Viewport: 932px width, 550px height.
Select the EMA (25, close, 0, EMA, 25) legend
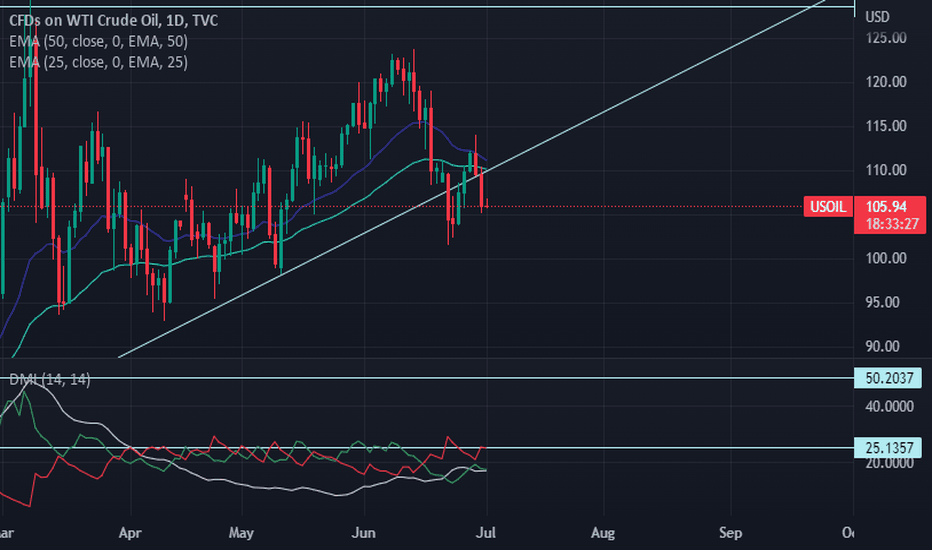click(99, 62)
